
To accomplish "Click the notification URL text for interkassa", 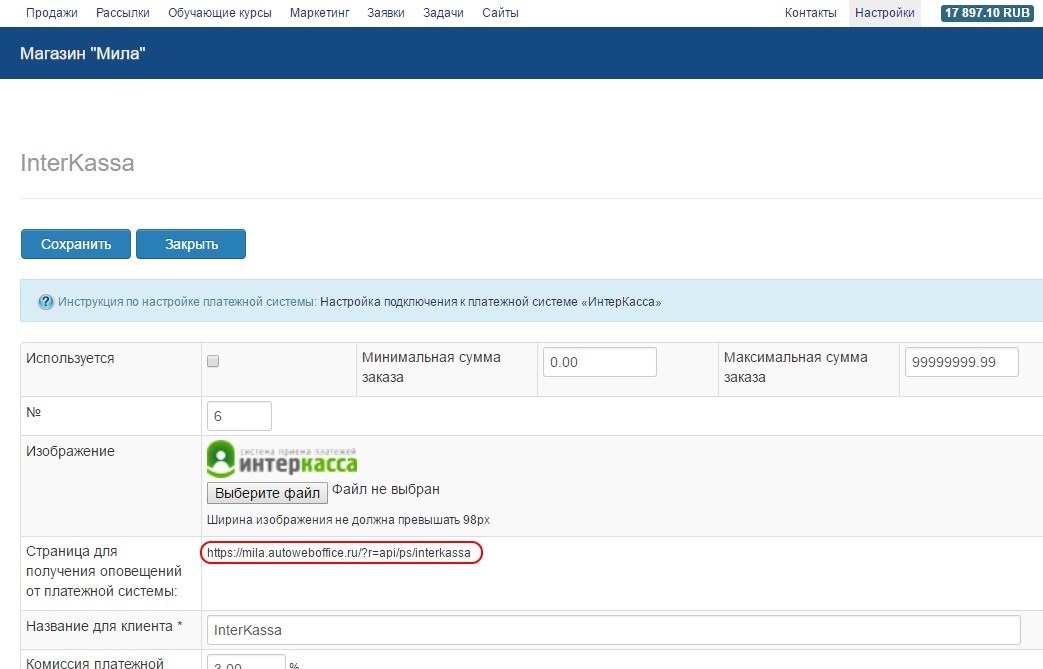I will coord(339,553).
